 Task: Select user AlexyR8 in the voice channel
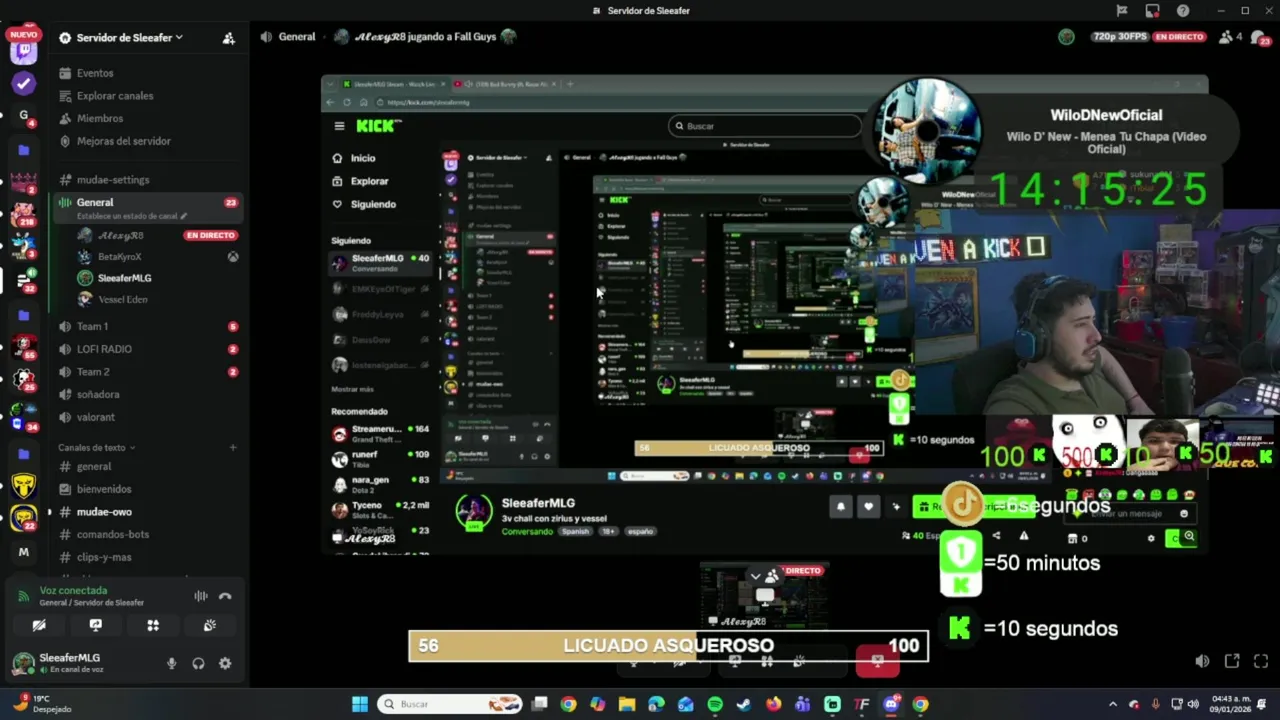pos(120,235)
